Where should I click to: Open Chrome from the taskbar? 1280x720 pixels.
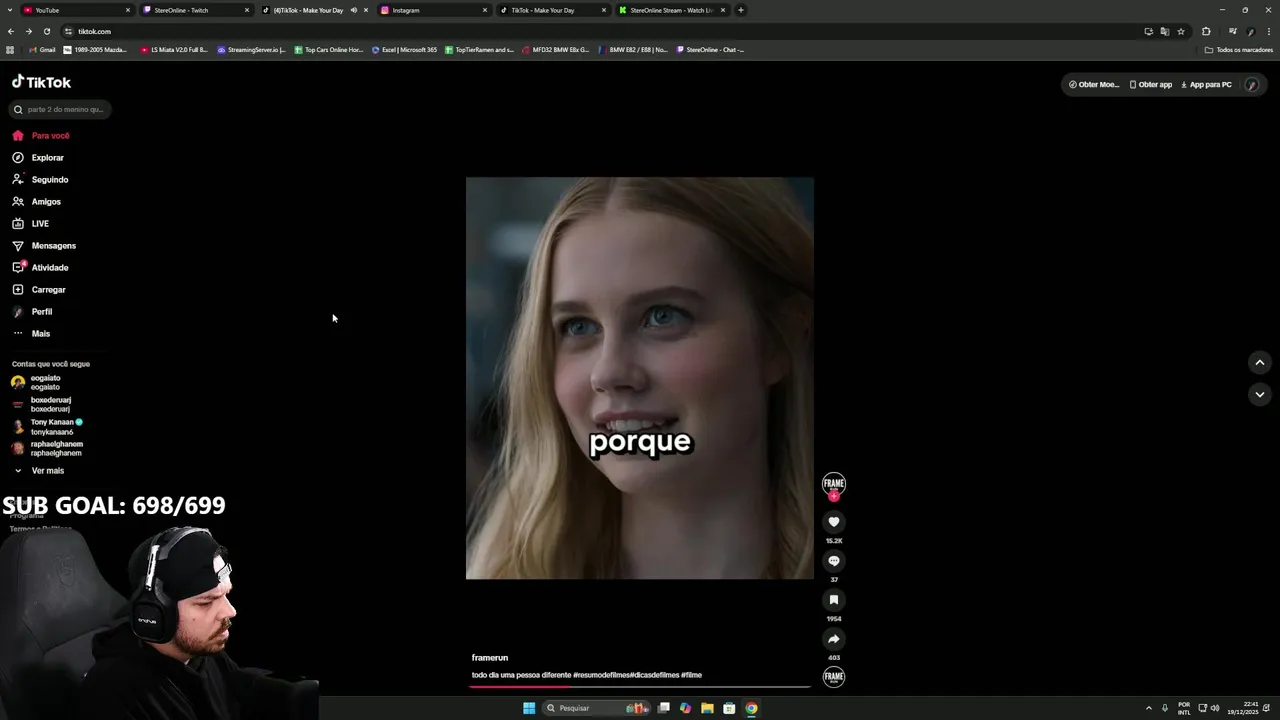(751, 708)
